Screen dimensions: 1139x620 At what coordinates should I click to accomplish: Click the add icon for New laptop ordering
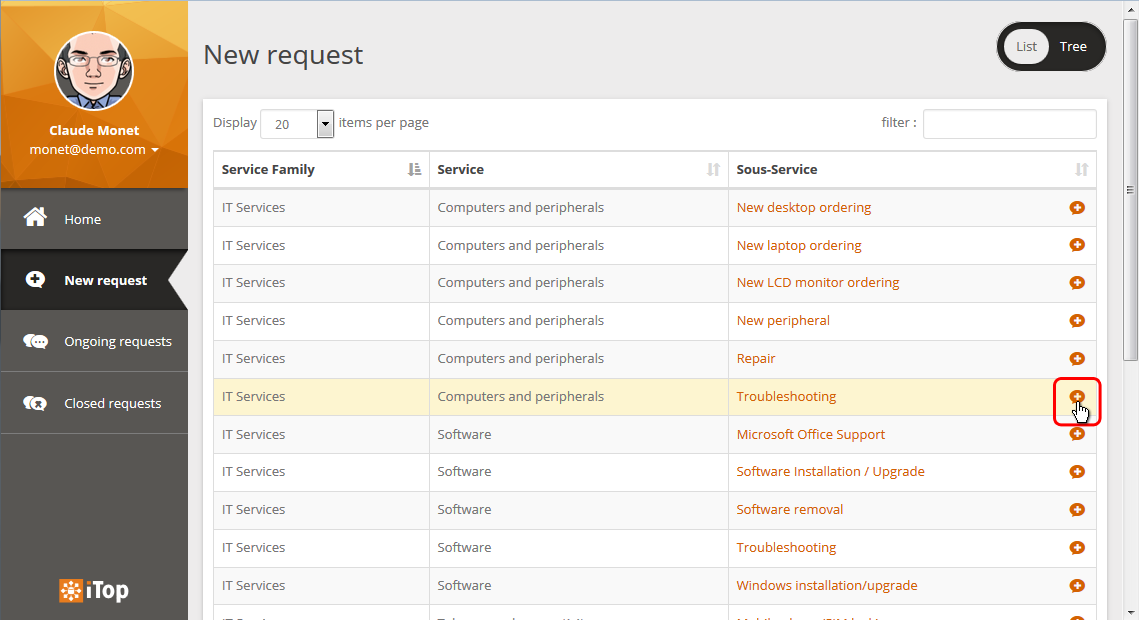1077,245
